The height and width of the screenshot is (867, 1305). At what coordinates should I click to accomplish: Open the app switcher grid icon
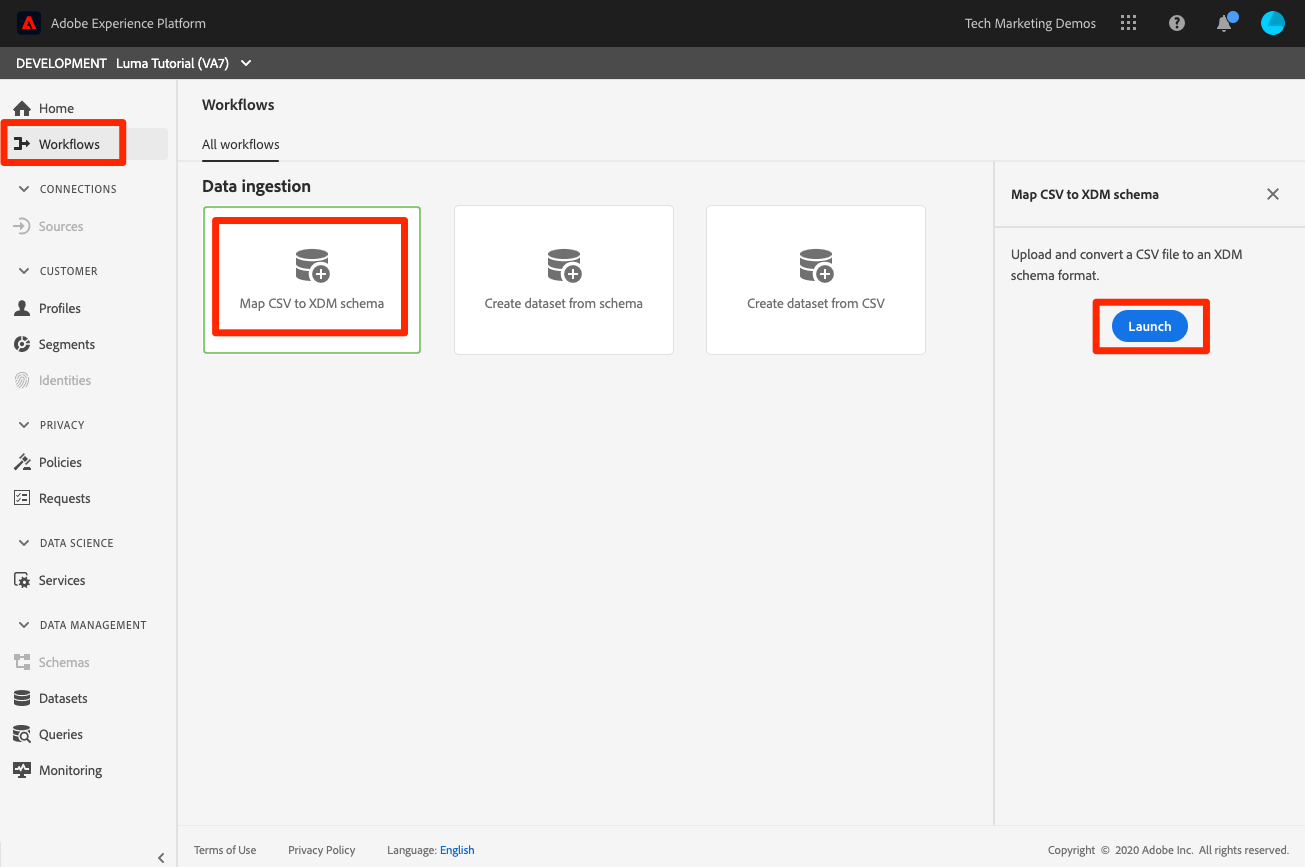(1129, 23)
